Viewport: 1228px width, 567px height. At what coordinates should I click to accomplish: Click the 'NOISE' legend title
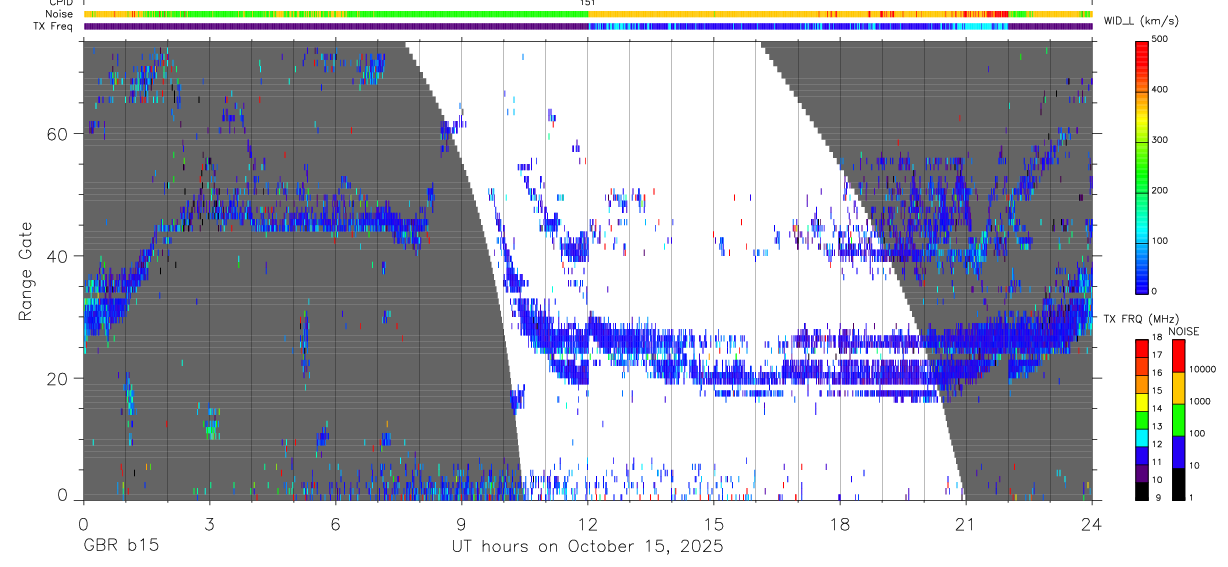pyautogui.click(x=1184, y=330)
